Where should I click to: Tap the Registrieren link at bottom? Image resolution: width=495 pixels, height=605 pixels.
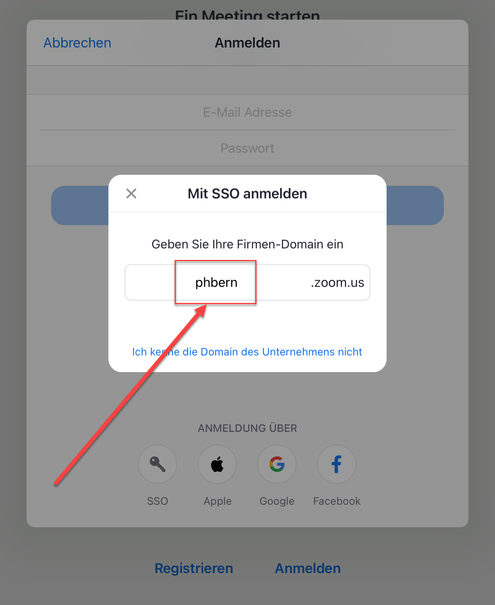(194, 568)
